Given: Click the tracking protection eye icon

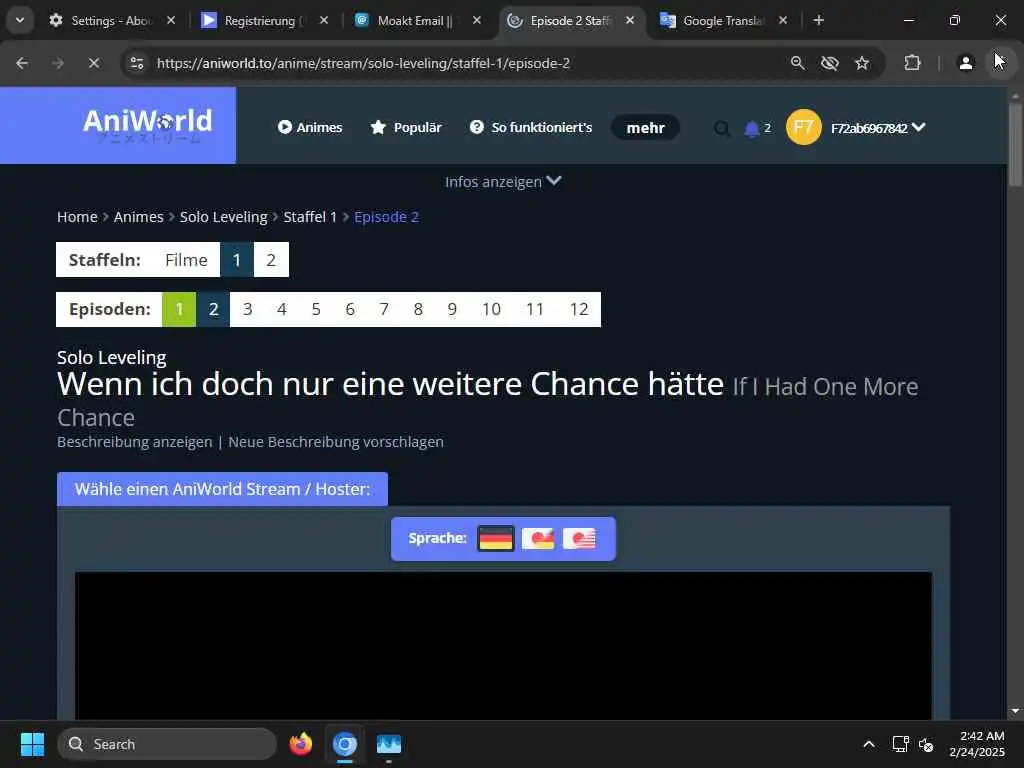Looking at the screenshot, I should [829, 63].
